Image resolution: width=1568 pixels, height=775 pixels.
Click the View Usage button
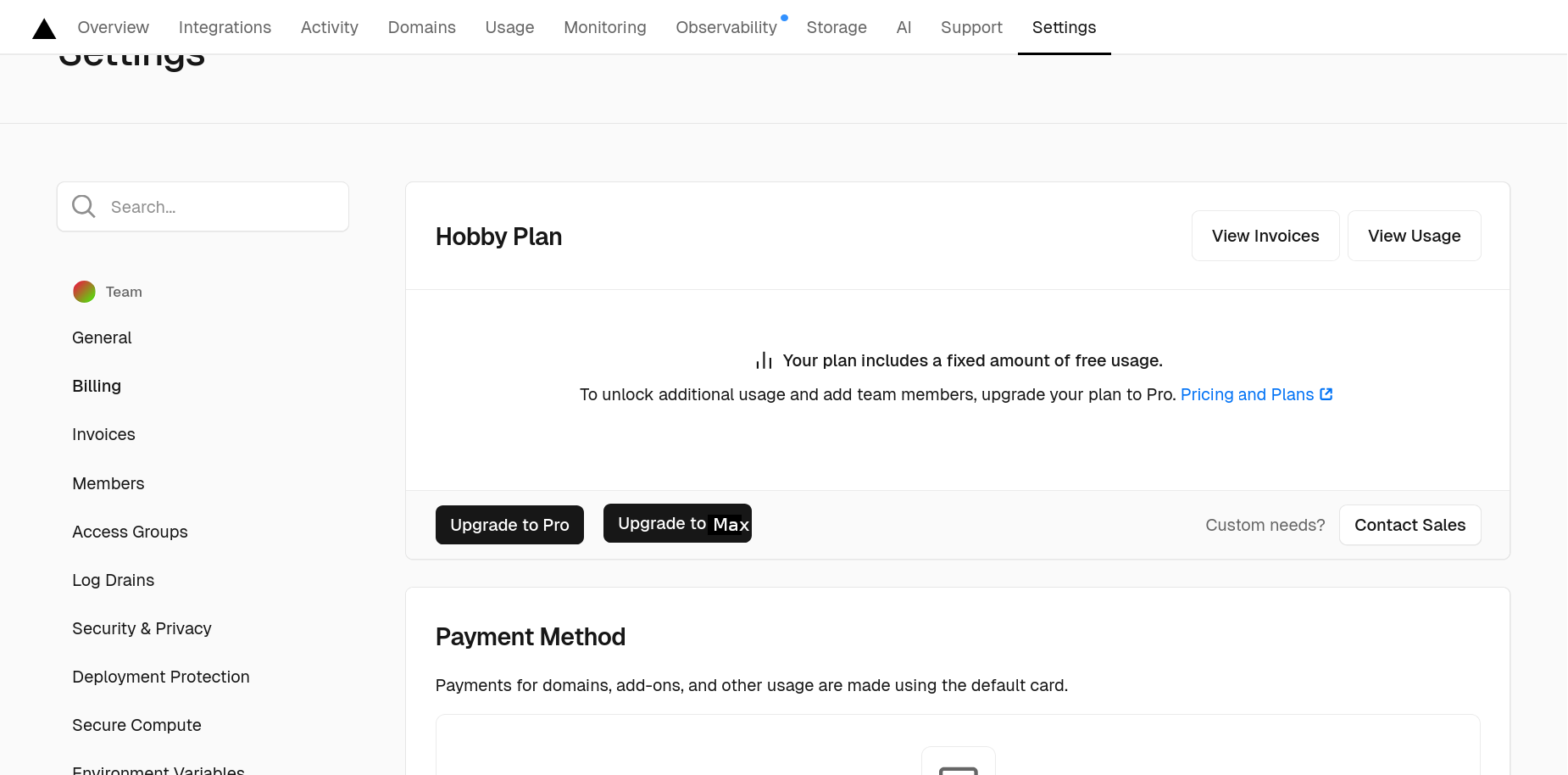coord(1414,236)
